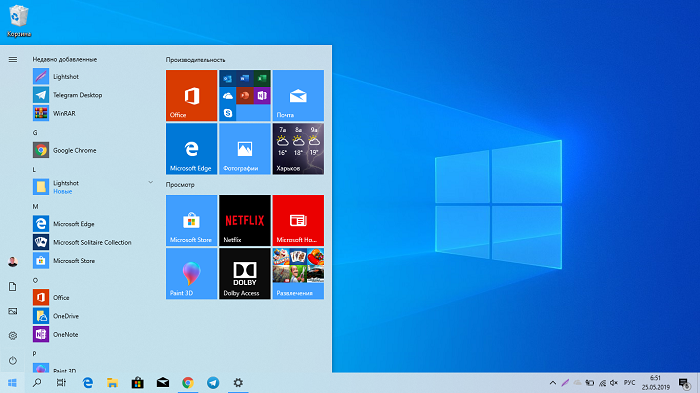
Task: Launch the Dolby Access tile
Action: 245,274
